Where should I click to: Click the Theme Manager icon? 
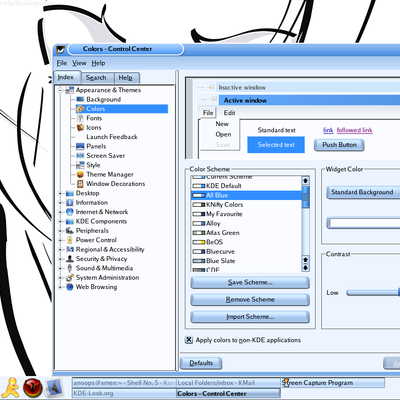tap(80, 174)
